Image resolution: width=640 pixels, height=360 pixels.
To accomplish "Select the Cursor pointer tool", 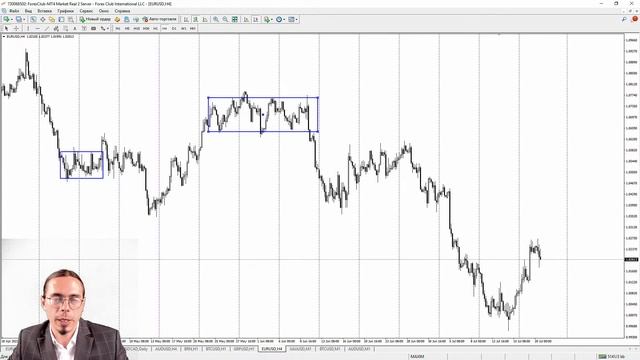I will coord(6,29).
